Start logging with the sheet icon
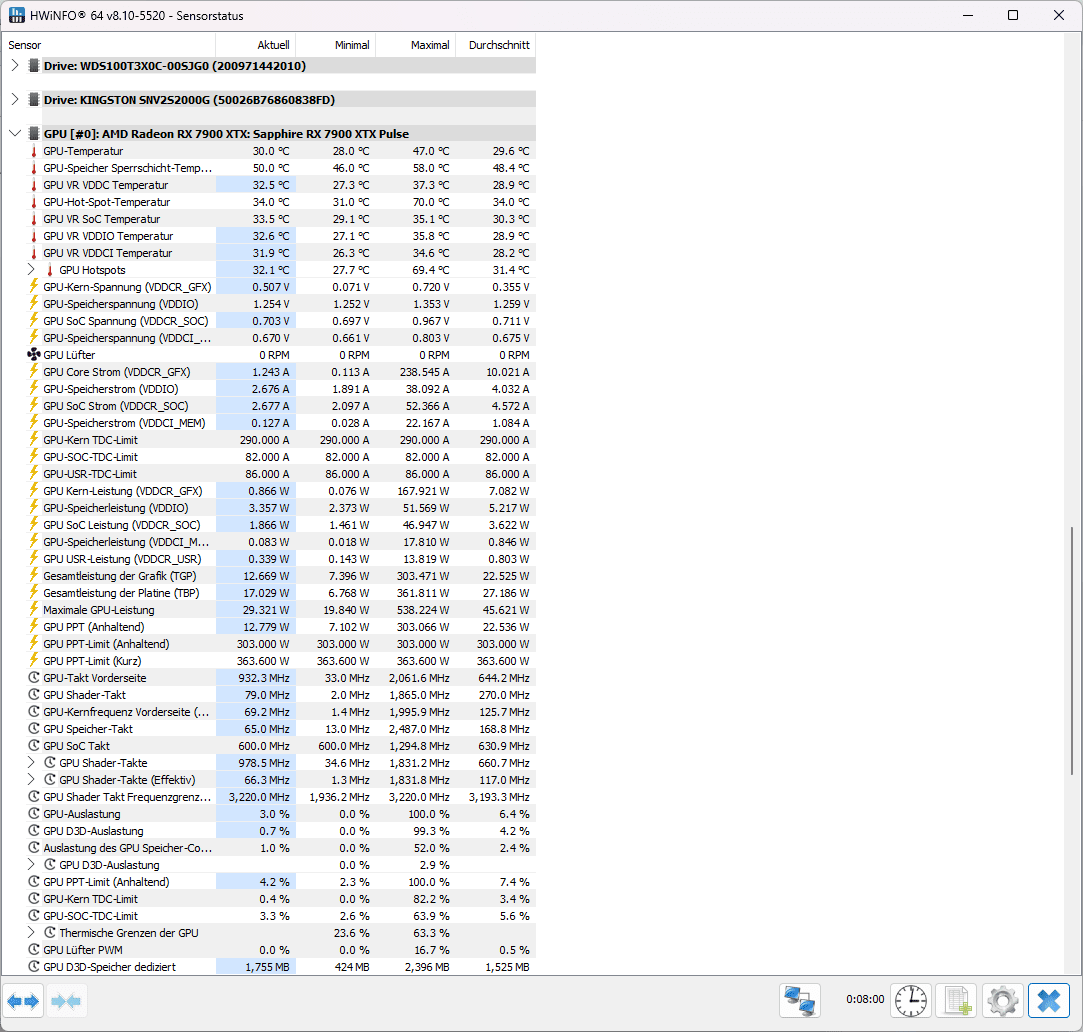The image size is (1083, 1032). (957, 1001)
